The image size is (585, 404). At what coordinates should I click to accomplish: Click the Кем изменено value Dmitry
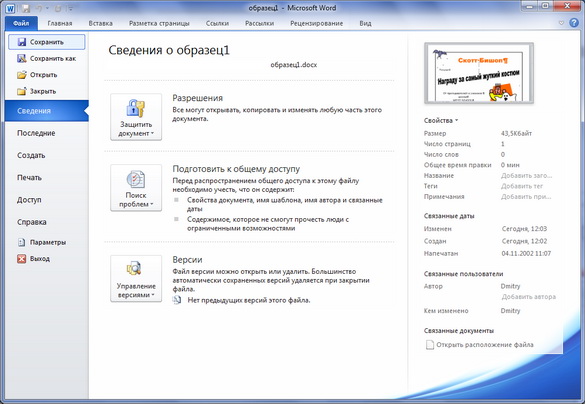point(510,311)
